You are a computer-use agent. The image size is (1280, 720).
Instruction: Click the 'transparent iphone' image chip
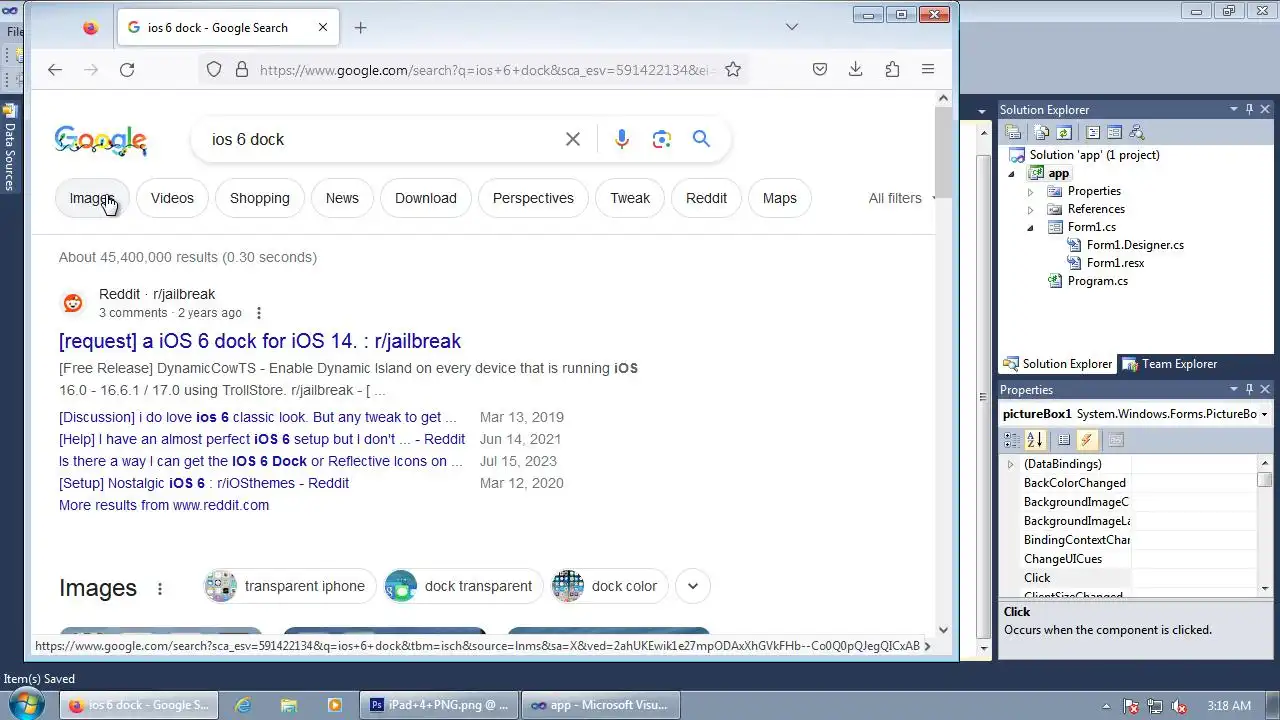(x=290, y=586)
